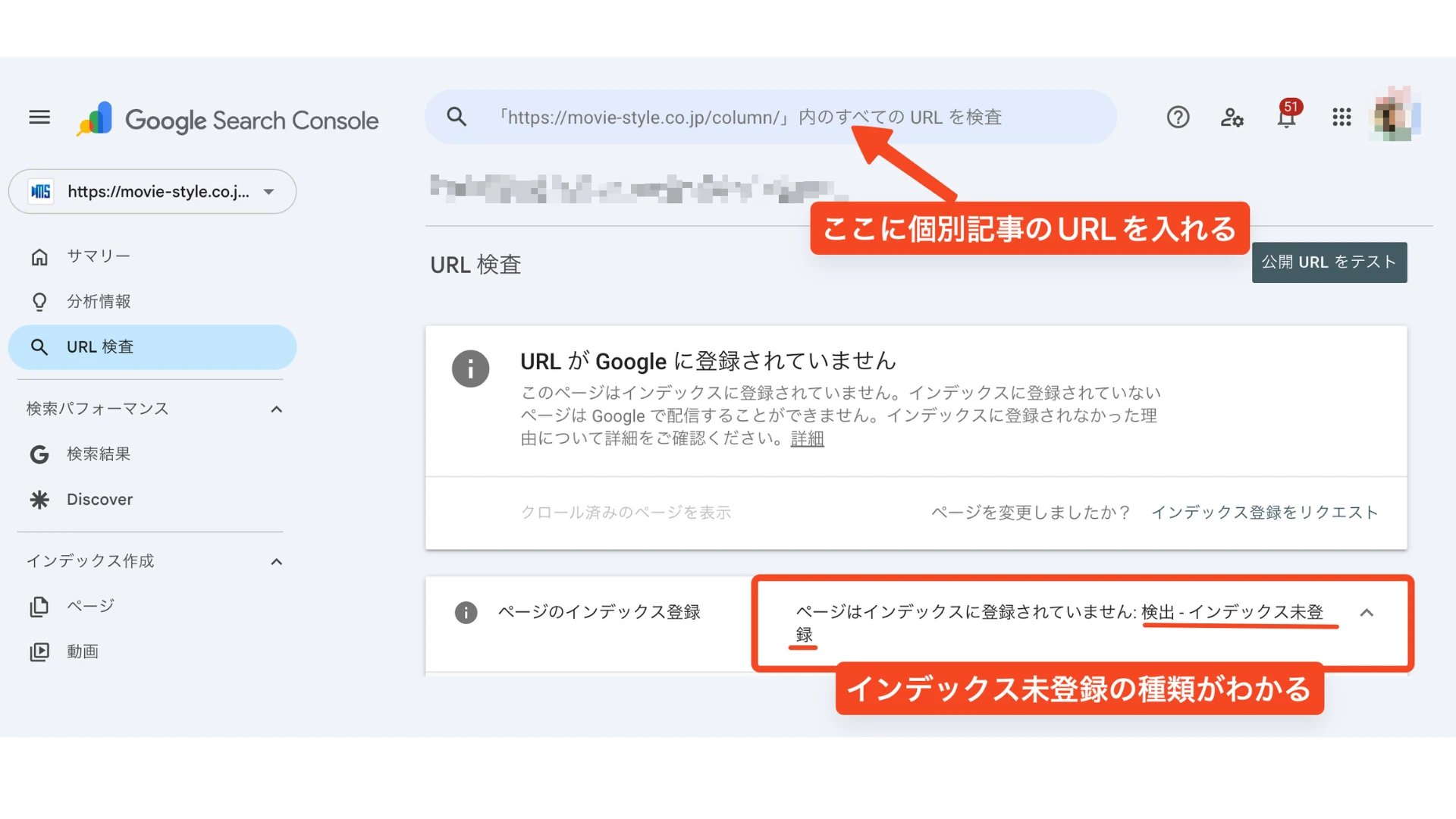Click magnifier icon beside URL 検査
Image resolution: width=1456 pixels, height=819 pixels.
coord(39,347)
